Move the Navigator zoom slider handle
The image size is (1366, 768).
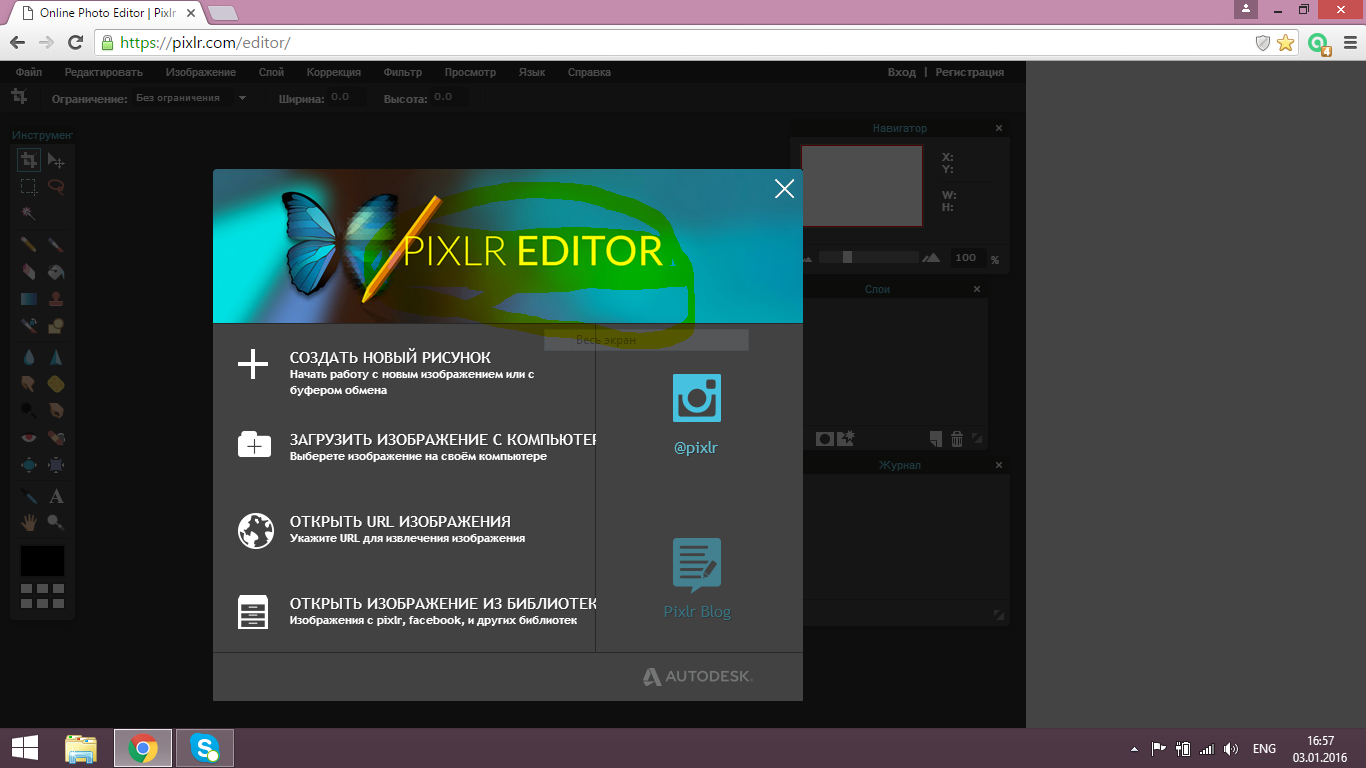tap(847, 257)
